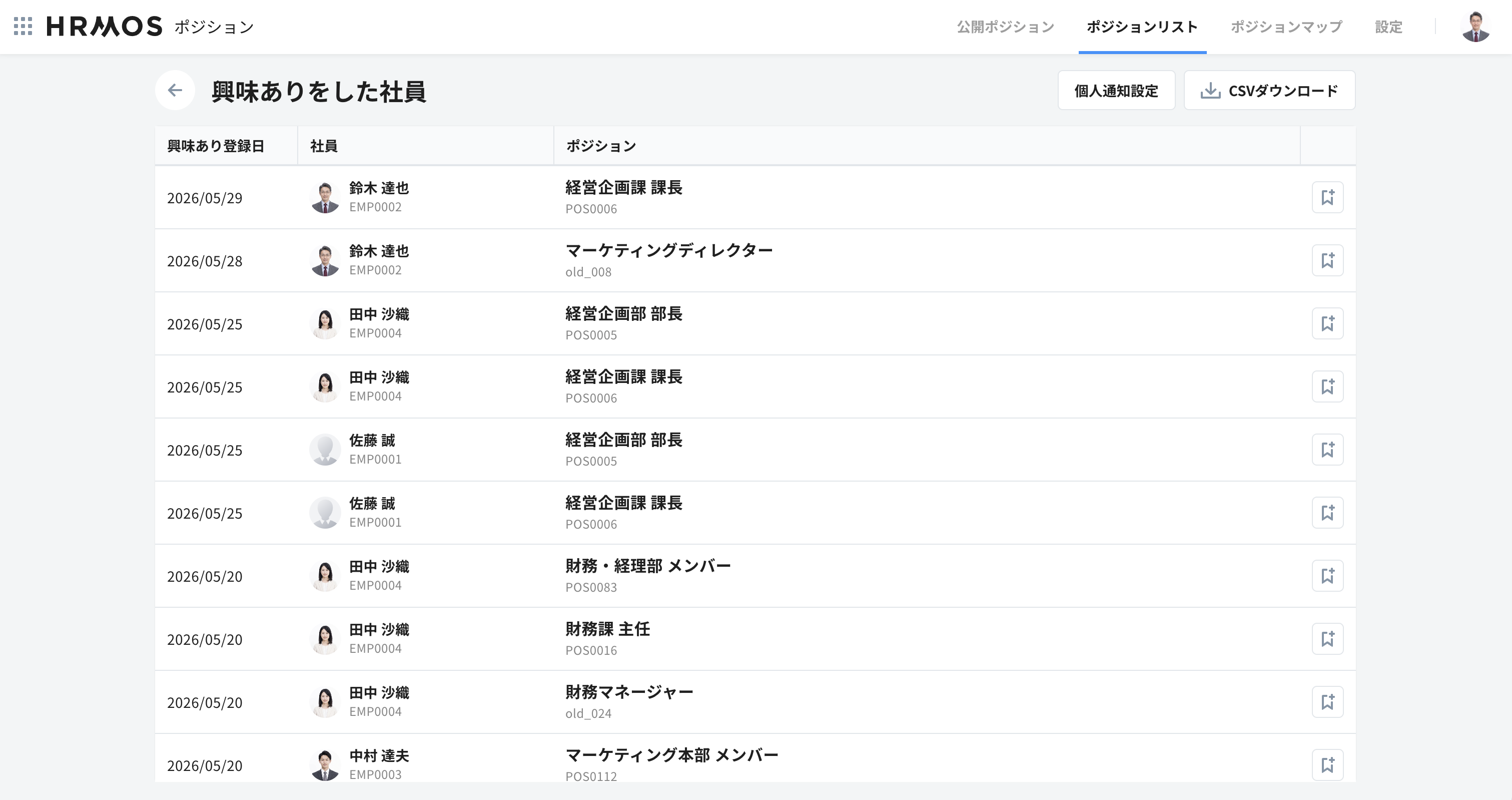Bookmark the 財務課 主任 row
Viewport: 1512px width, 800px height.
[x=1328, y=639]
